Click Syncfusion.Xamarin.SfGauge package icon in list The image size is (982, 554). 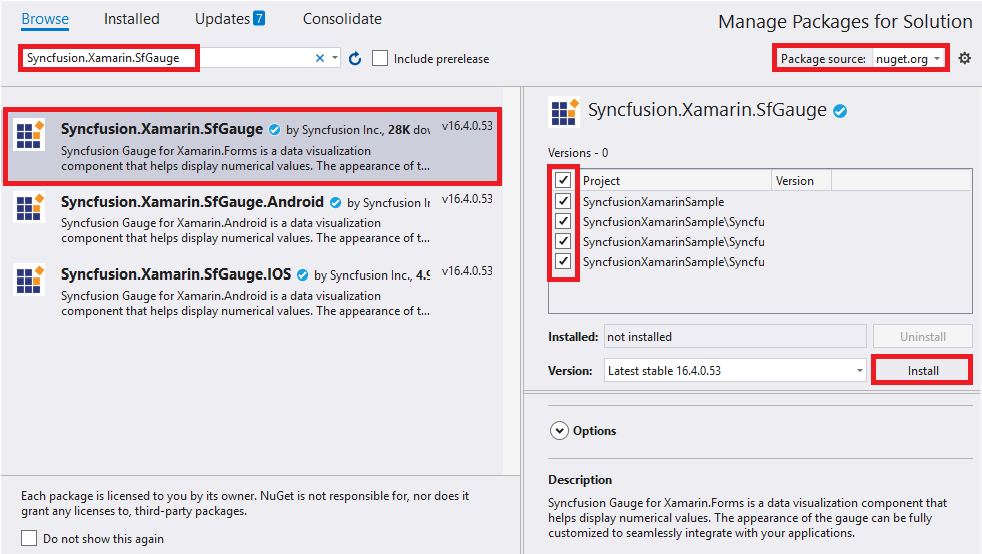click(x=29, y=135)
